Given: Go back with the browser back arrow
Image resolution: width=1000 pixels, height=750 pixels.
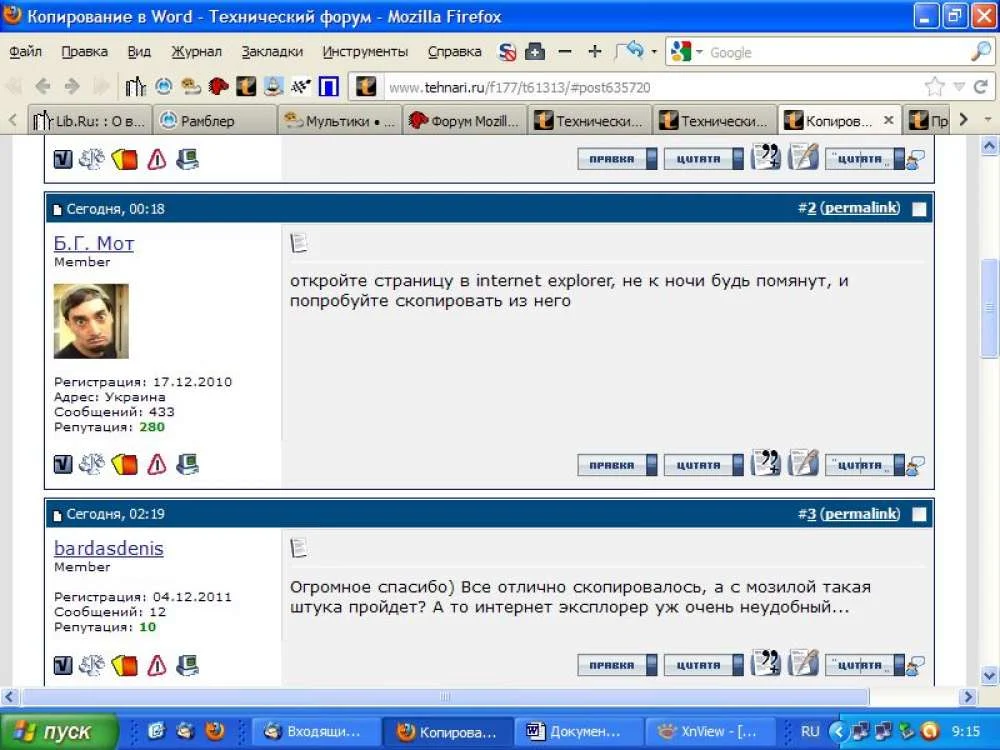Looking at the screenshot, I should coord(43,86).
